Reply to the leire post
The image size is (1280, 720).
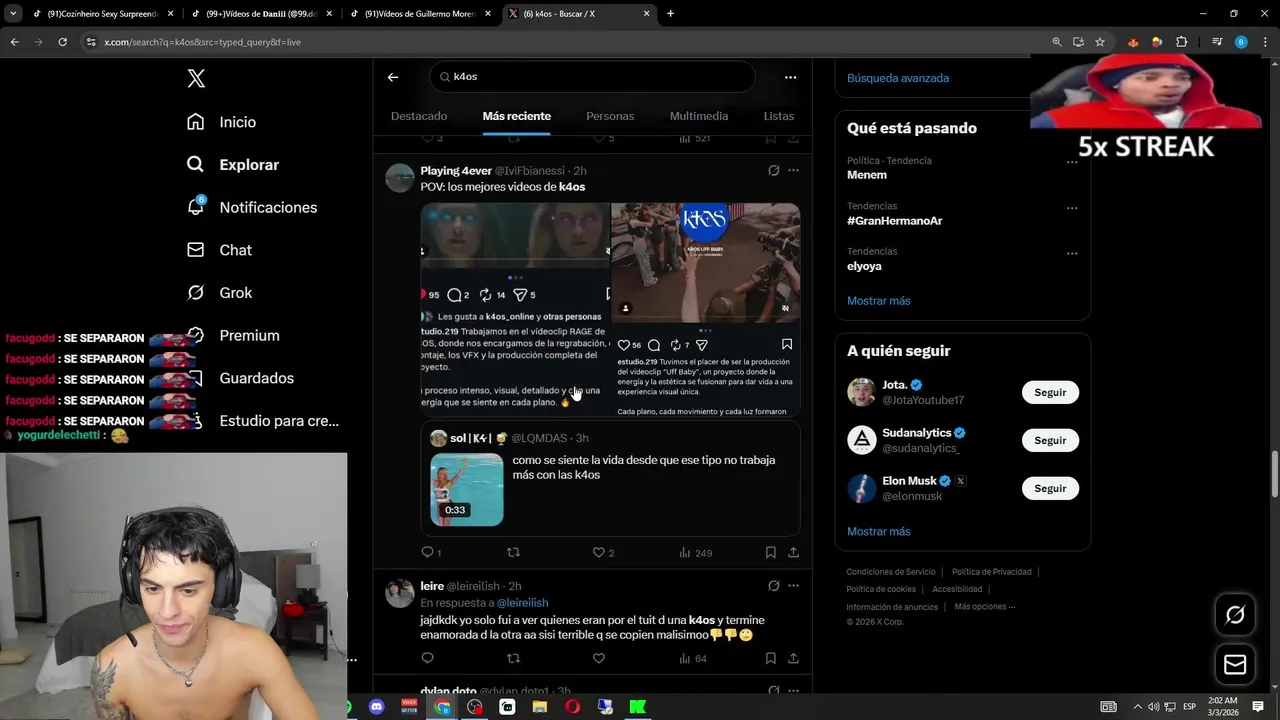428,658
